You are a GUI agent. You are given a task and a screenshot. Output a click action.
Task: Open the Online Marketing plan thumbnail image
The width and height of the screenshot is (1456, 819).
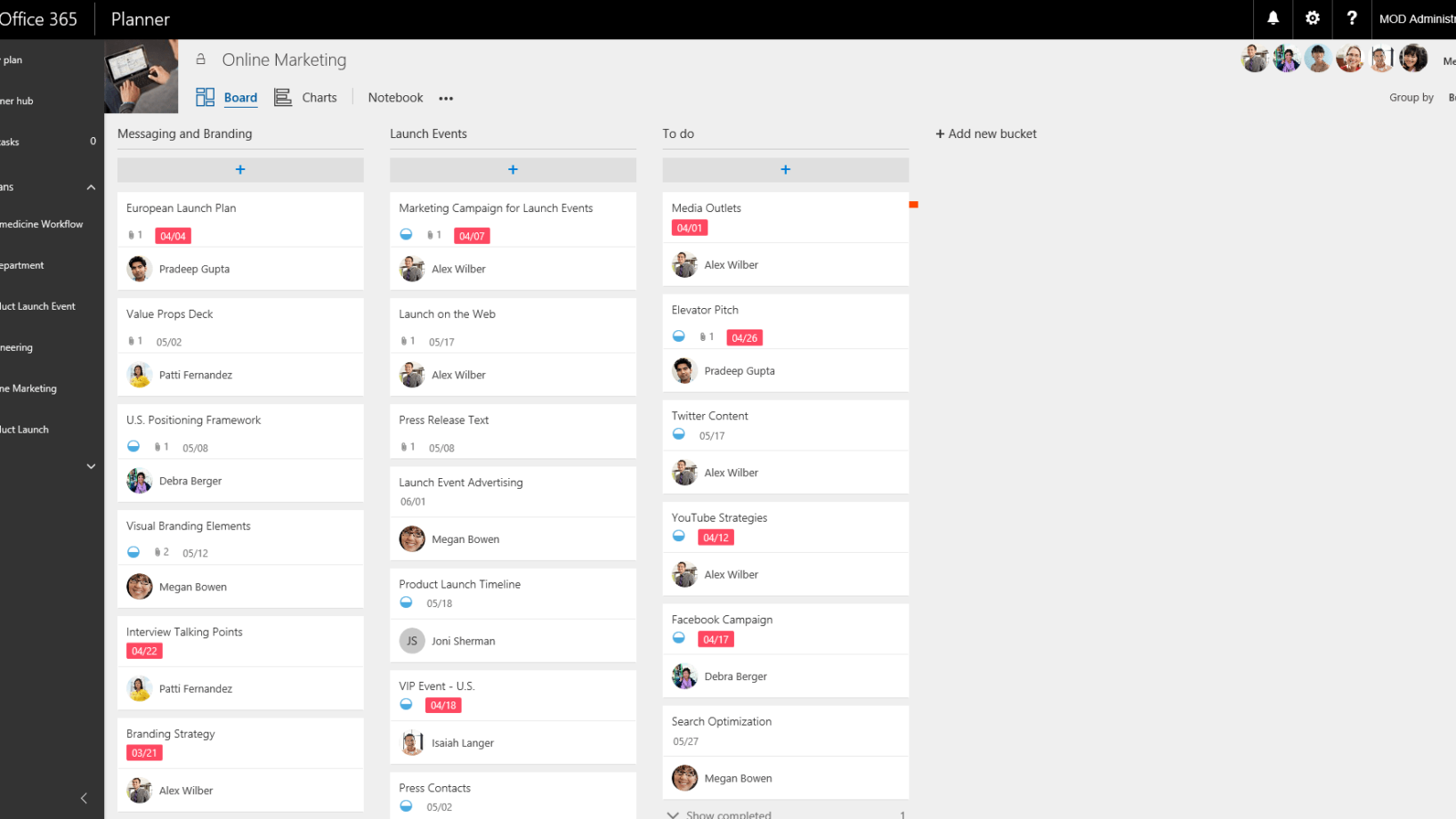click(142, 76)
